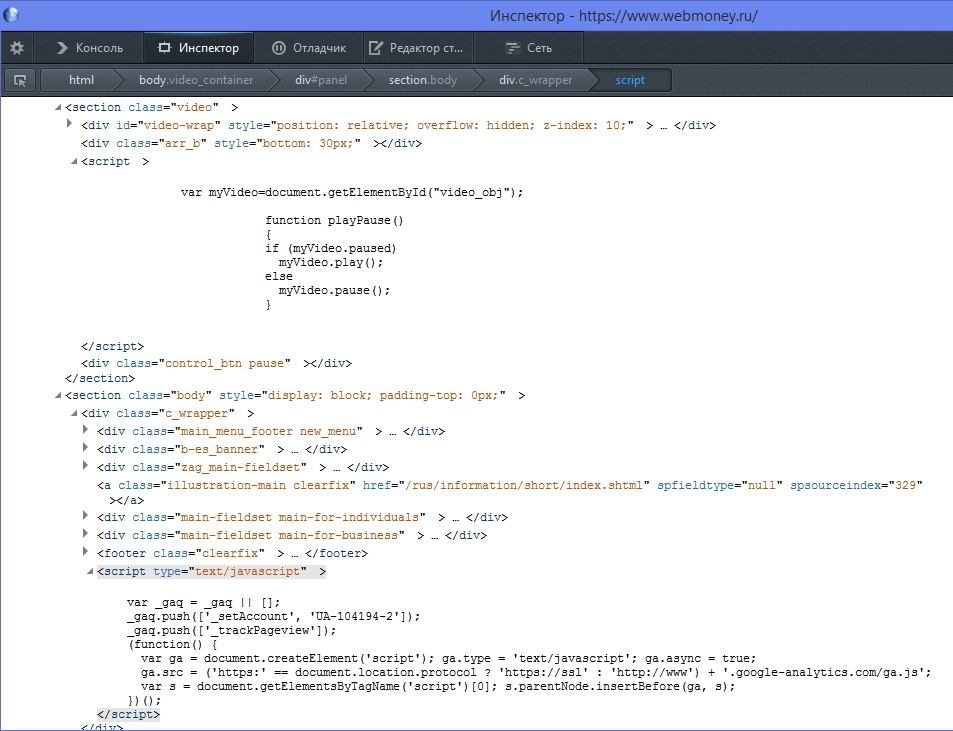The image size is (953, 731).
Task: Select the script breadcrumb
Action: coord(630,80)
